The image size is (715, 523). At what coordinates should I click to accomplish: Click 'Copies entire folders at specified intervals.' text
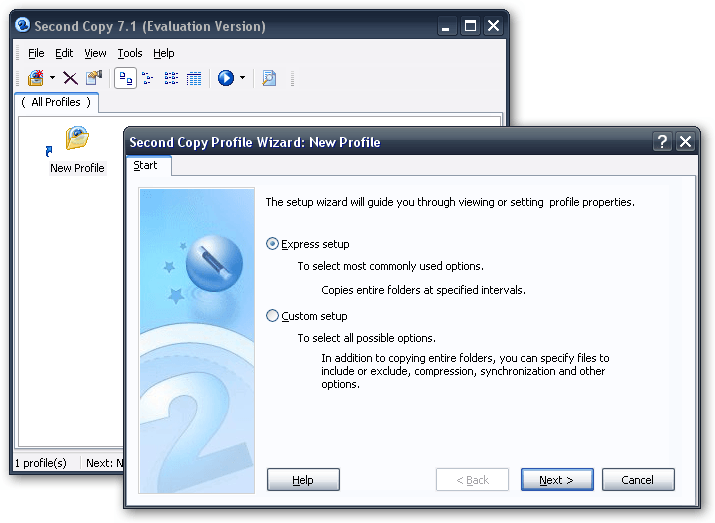click(423, 290)
